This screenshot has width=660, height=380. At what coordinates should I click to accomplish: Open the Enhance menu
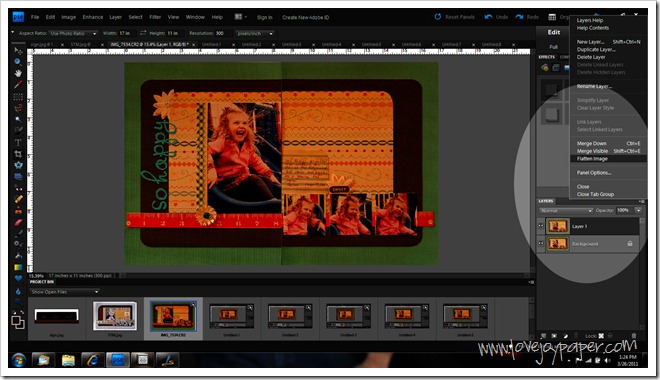93,17
